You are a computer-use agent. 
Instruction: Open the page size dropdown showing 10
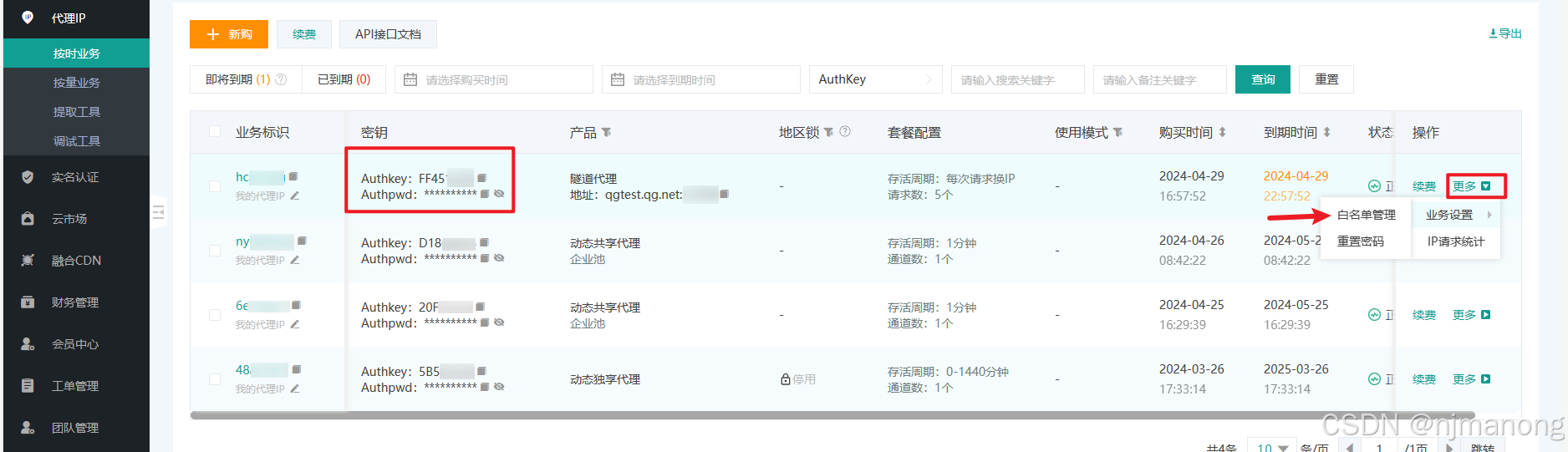click(x=1271, y=446)
